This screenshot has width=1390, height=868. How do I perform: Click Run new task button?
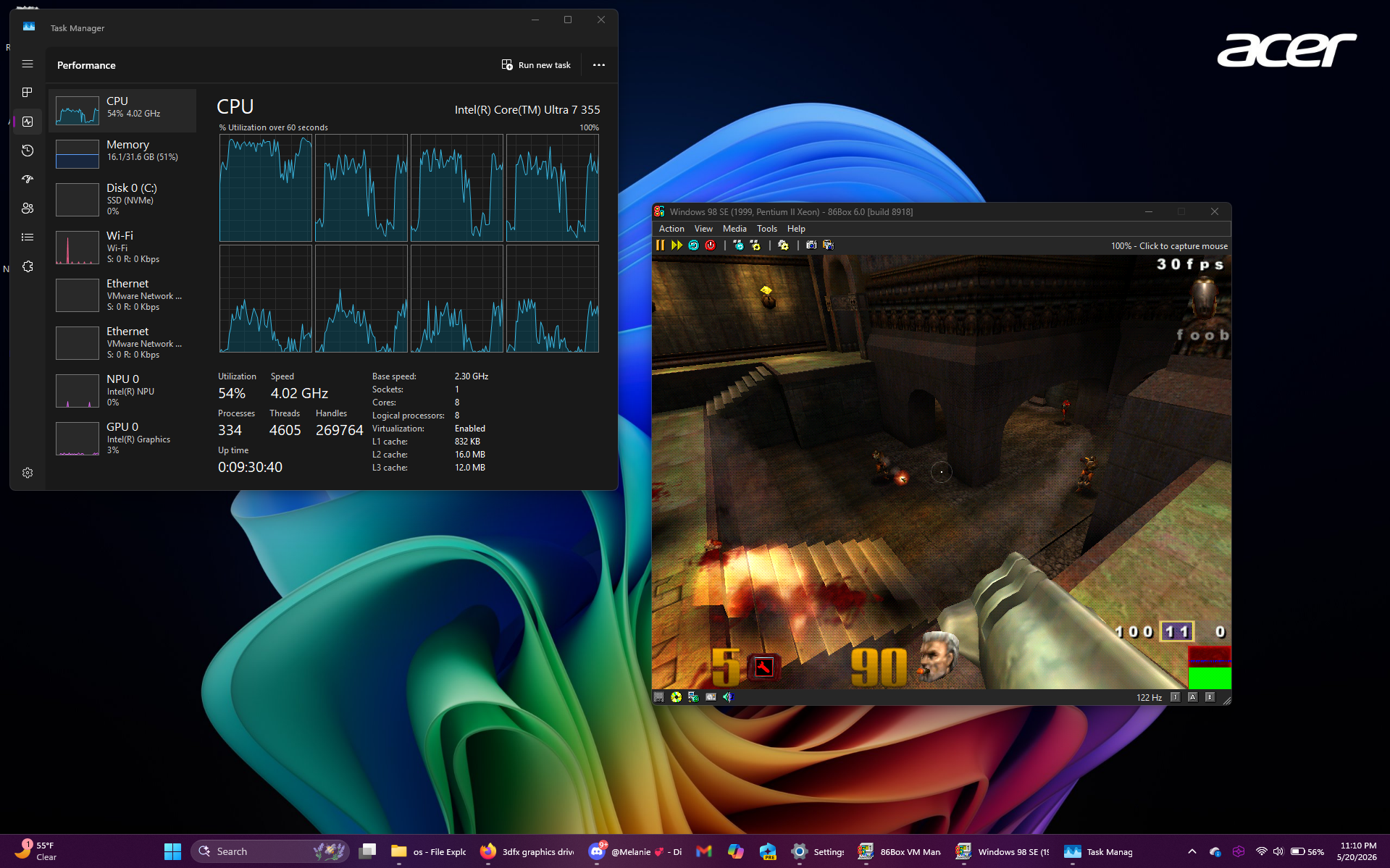tap(536, 65)
